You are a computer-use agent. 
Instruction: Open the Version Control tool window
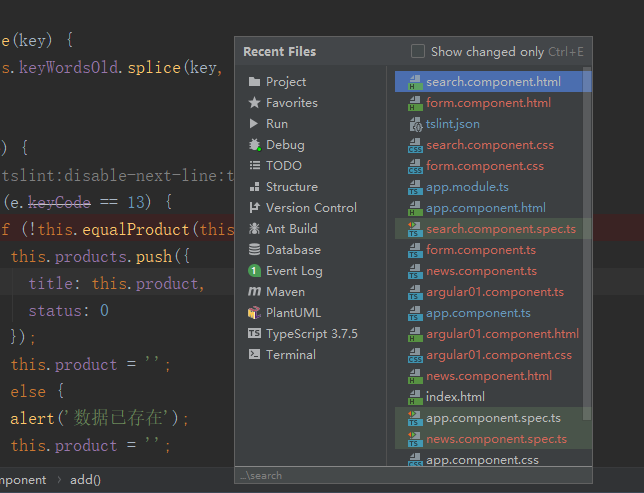point(310,208)
